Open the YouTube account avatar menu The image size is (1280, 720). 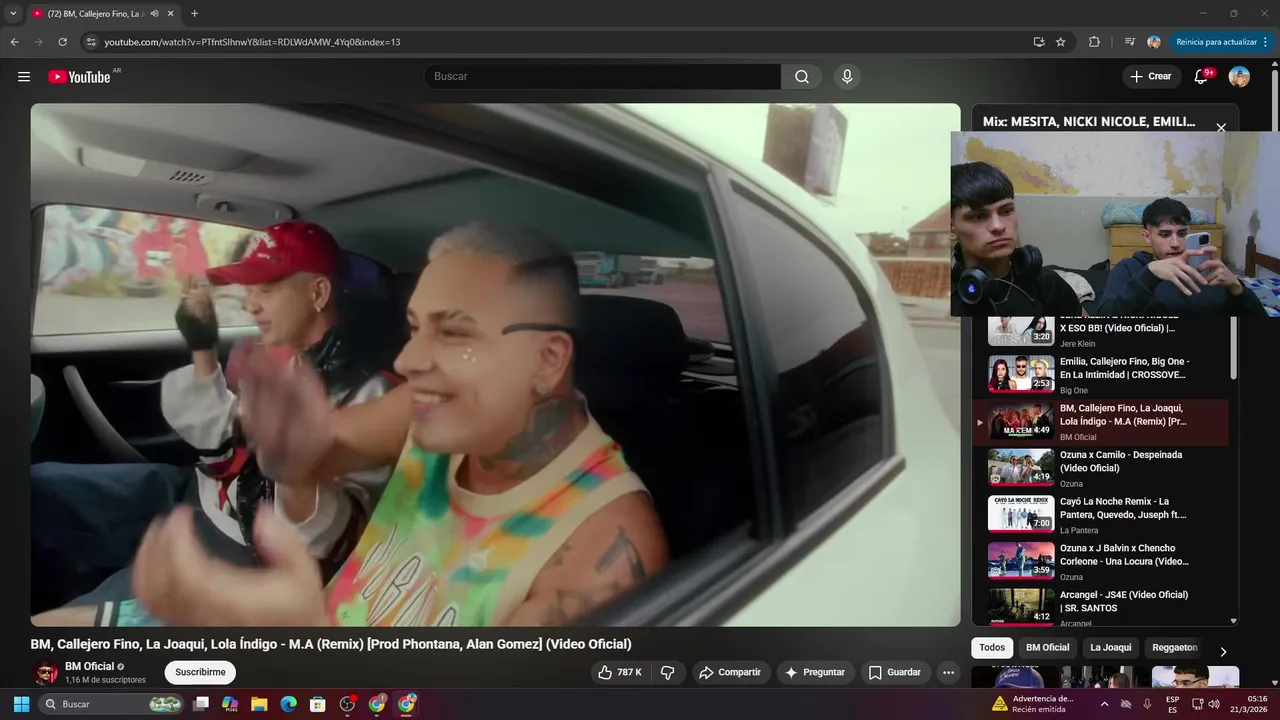(1239, 77)
